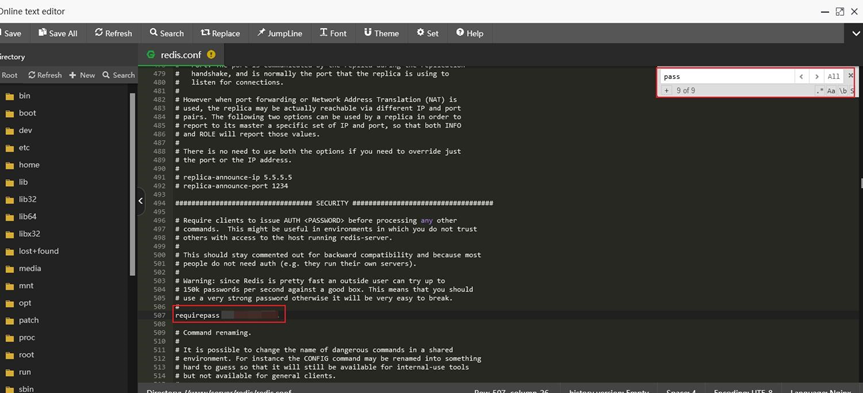Toggle whole-word \b search option
This screenshot has width=863, height=393.
tap(843, 91)
